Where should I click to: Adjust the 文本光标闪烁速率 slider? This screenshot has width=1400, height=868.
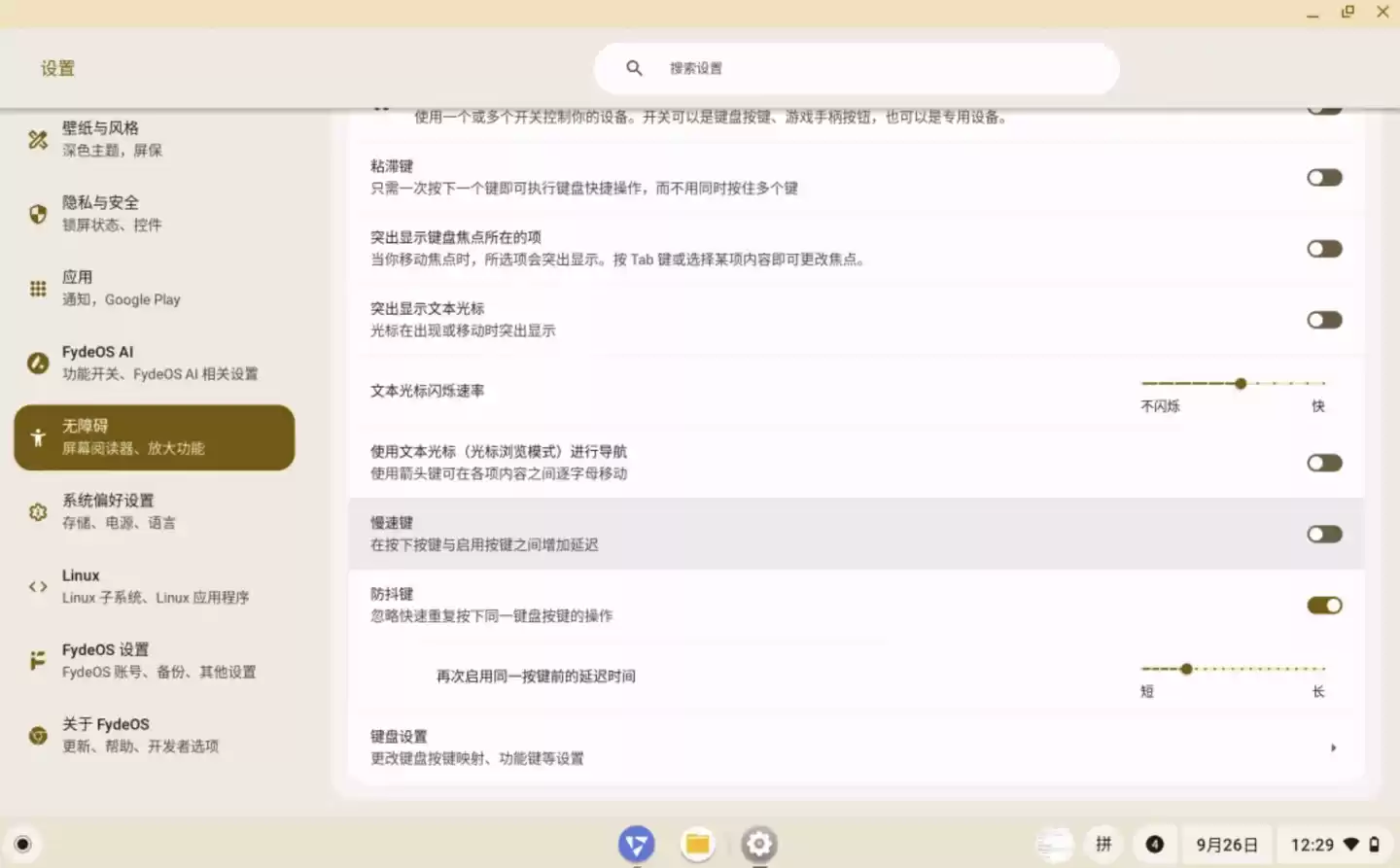tap(1241, 384)
